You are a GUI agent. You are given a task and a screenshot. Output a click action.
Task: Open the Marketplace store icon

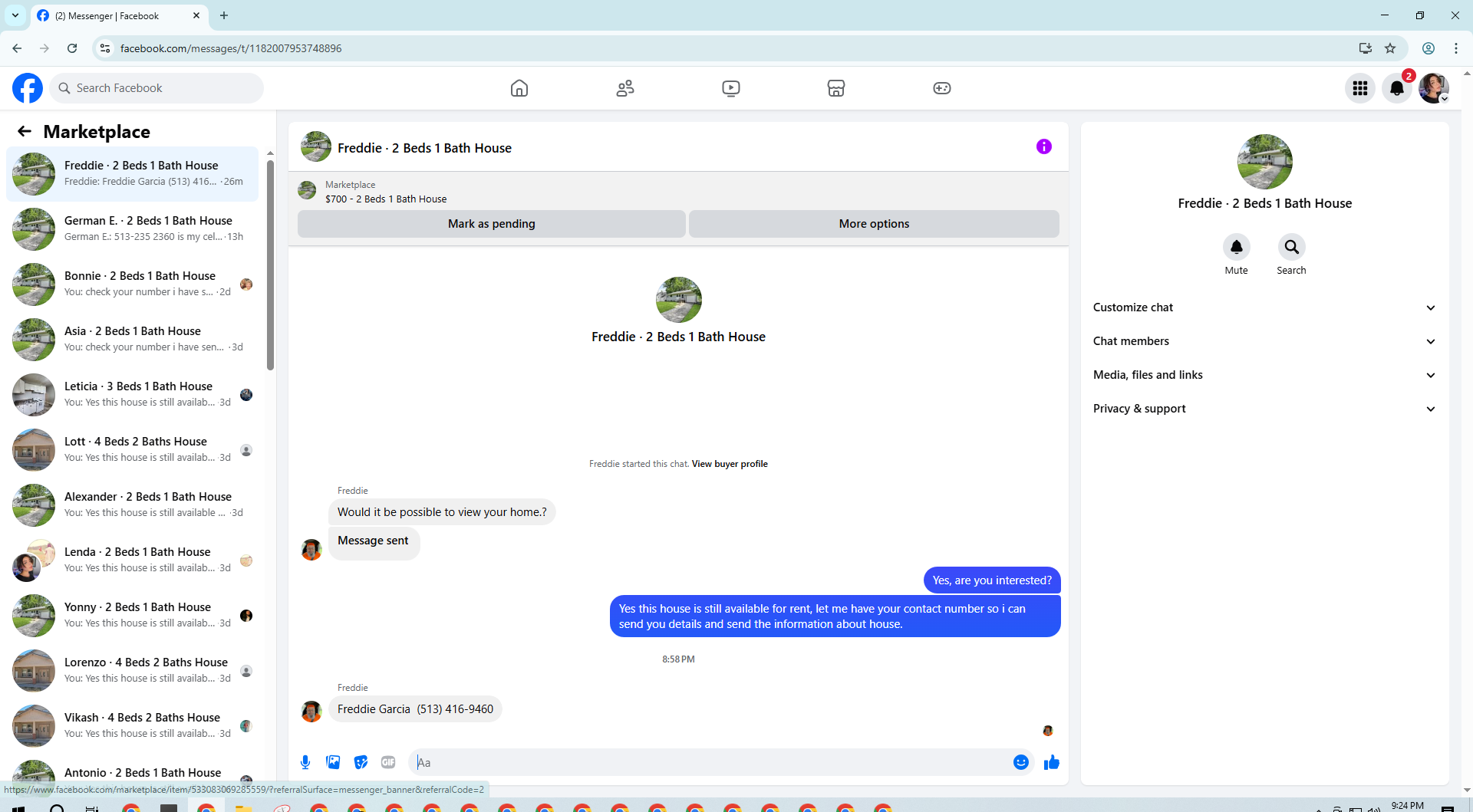point(836,88)
